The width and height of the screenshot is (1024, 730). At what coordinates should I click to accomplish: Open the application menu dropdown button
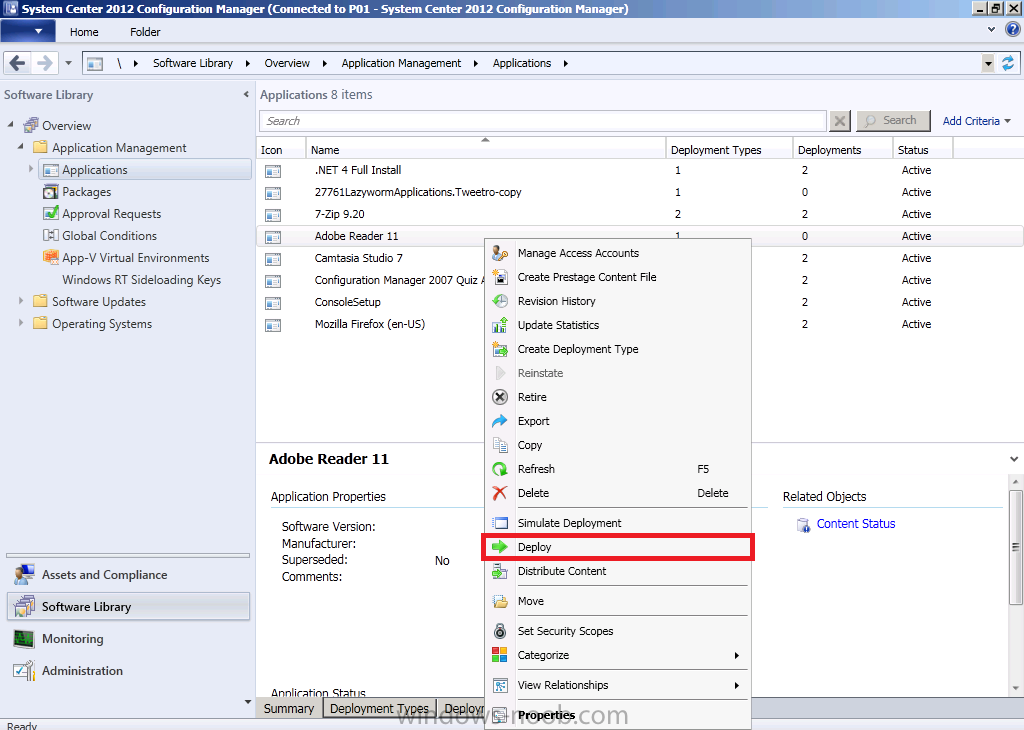28,31
